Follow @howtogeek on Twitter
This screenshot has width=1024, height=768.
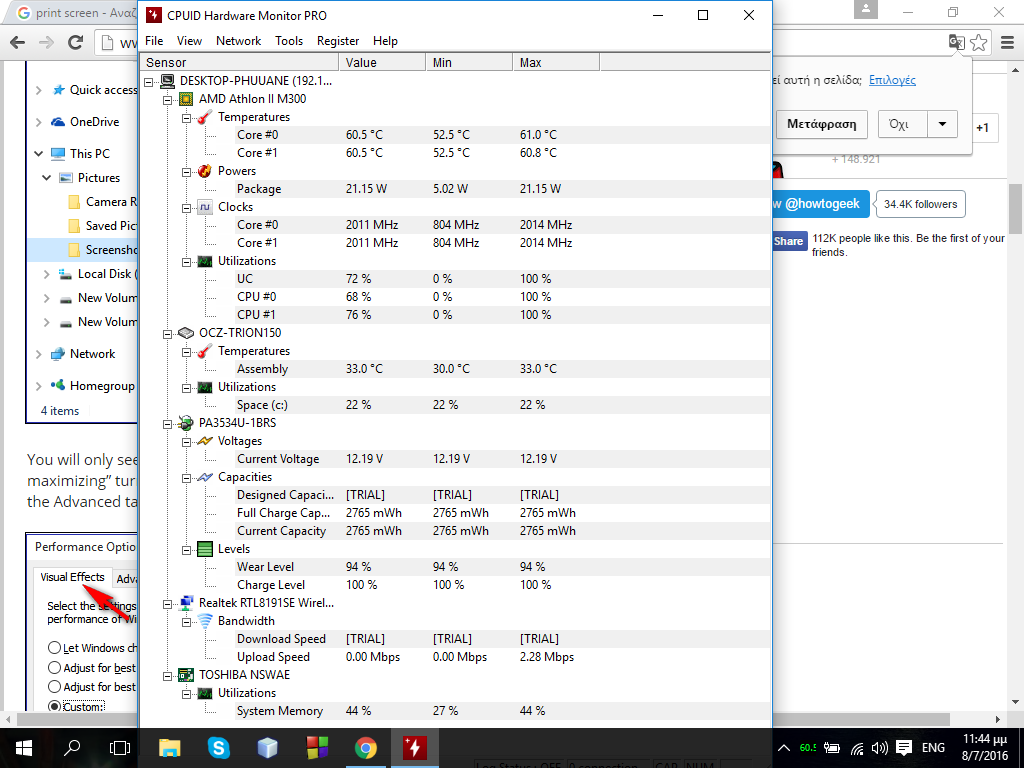click(x=821, y=204)
